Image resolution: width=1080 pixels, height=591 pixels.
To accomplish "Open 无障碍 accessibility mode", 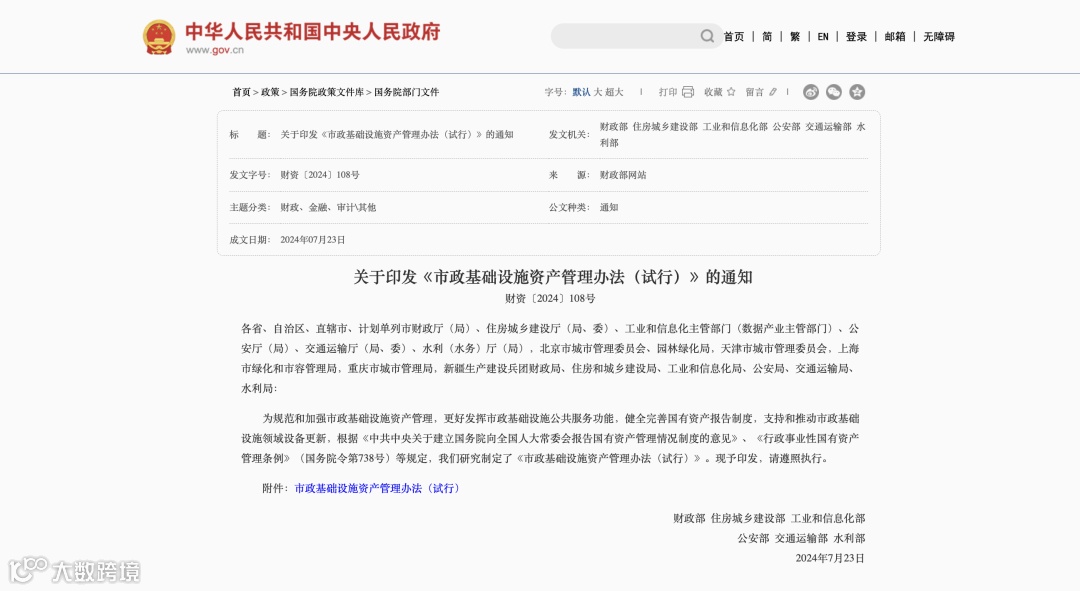I will pos(939,37).
